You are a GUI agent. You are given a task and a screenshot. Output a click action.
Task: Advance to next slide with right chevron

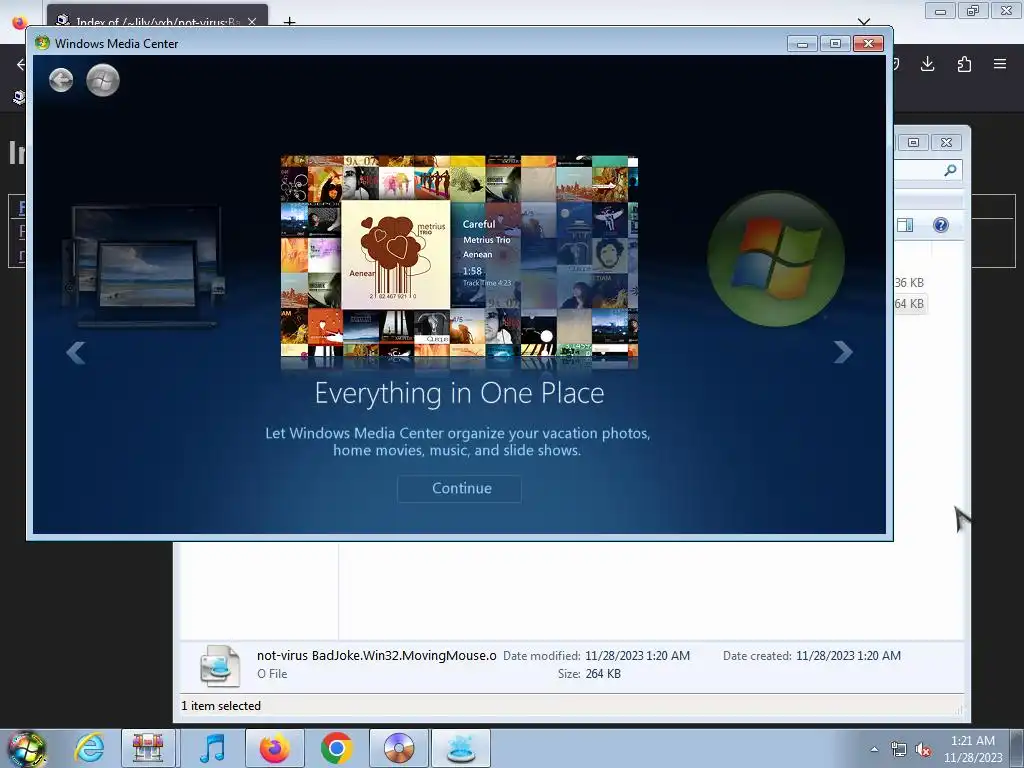pyautogui.click(x=842, y=353)
